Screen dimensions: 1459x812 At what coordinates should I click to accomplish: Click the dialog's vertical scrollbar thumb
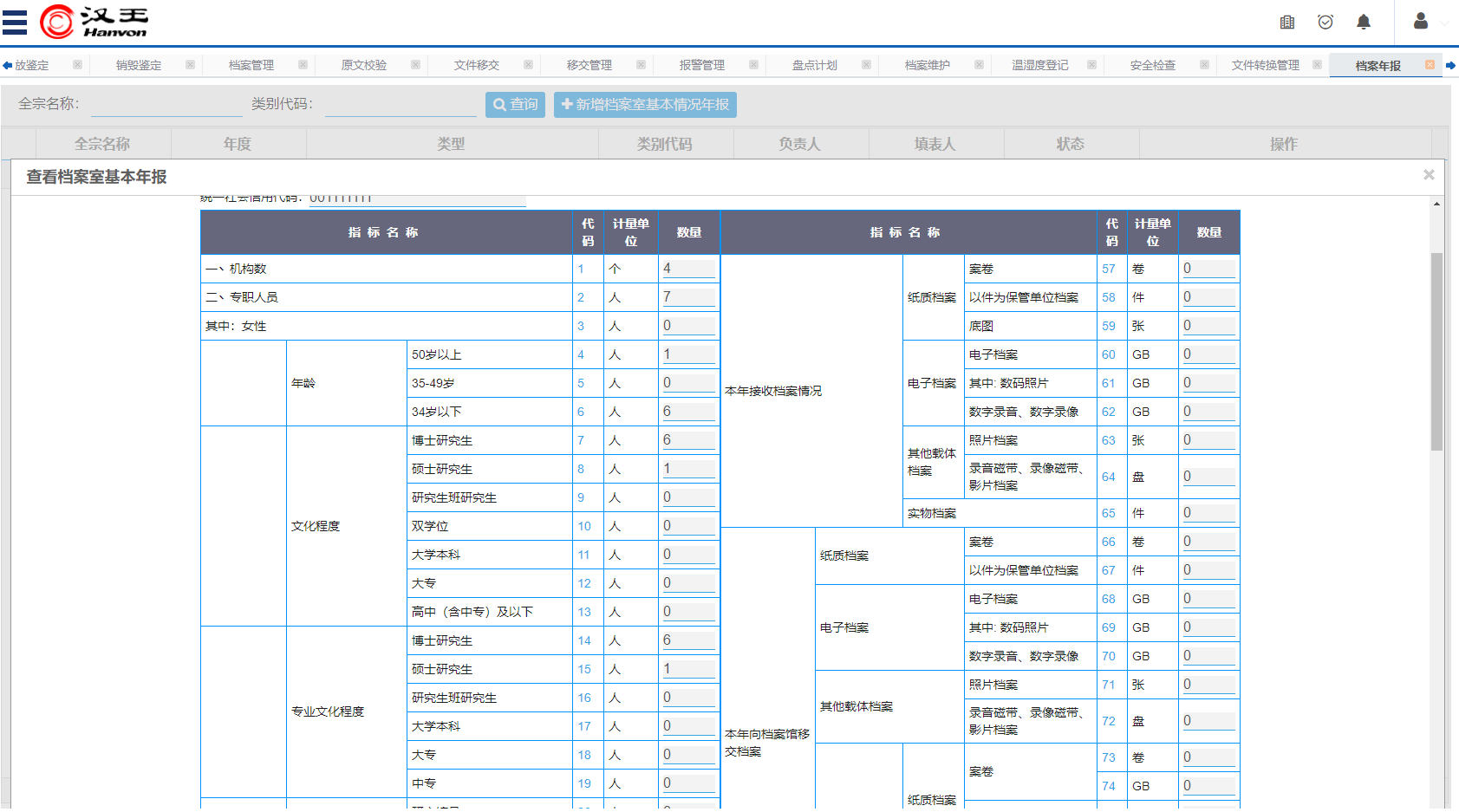[x=1436, y=351]
